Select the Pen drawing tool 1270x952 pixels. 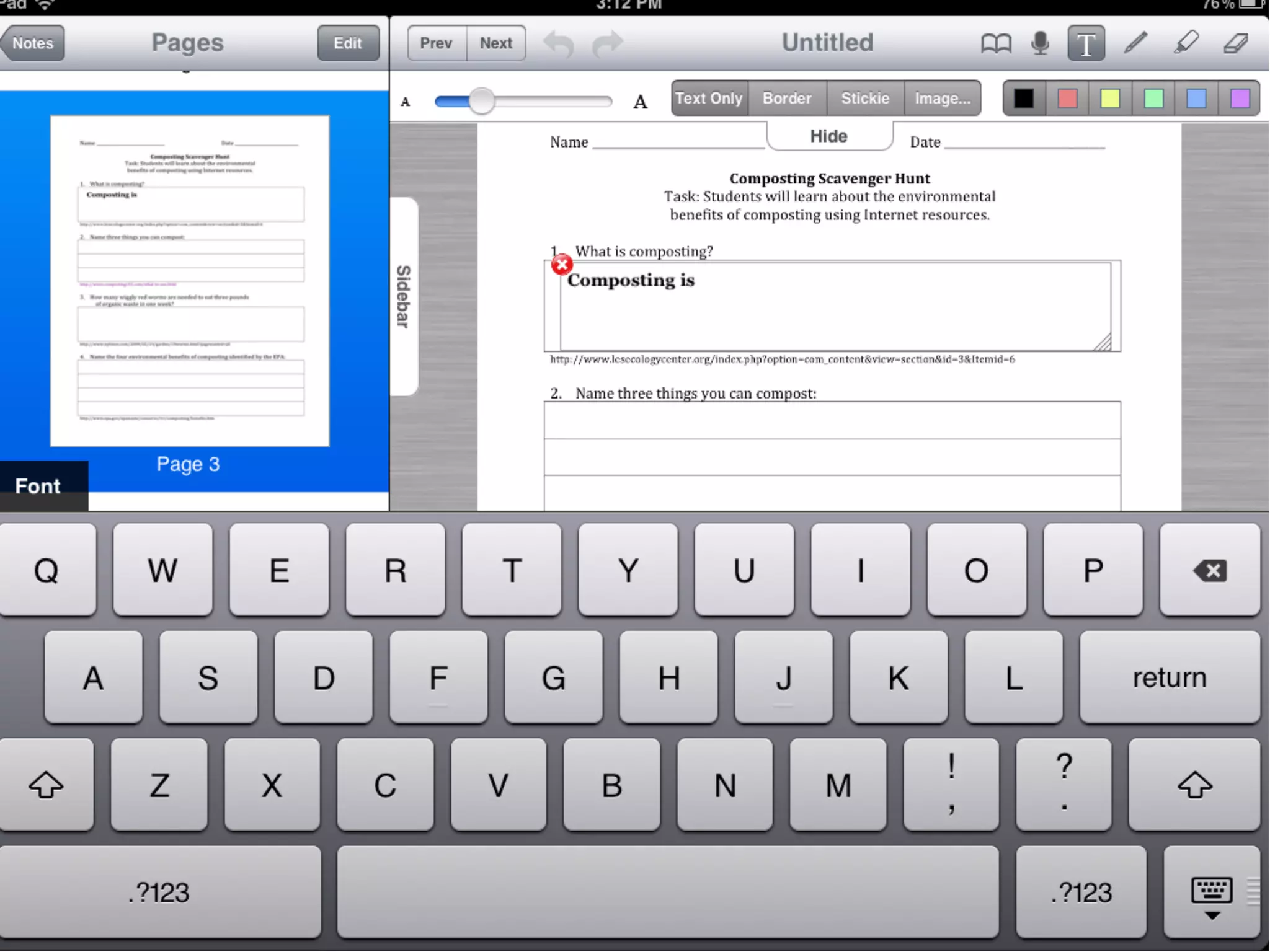coord(1135,43)
